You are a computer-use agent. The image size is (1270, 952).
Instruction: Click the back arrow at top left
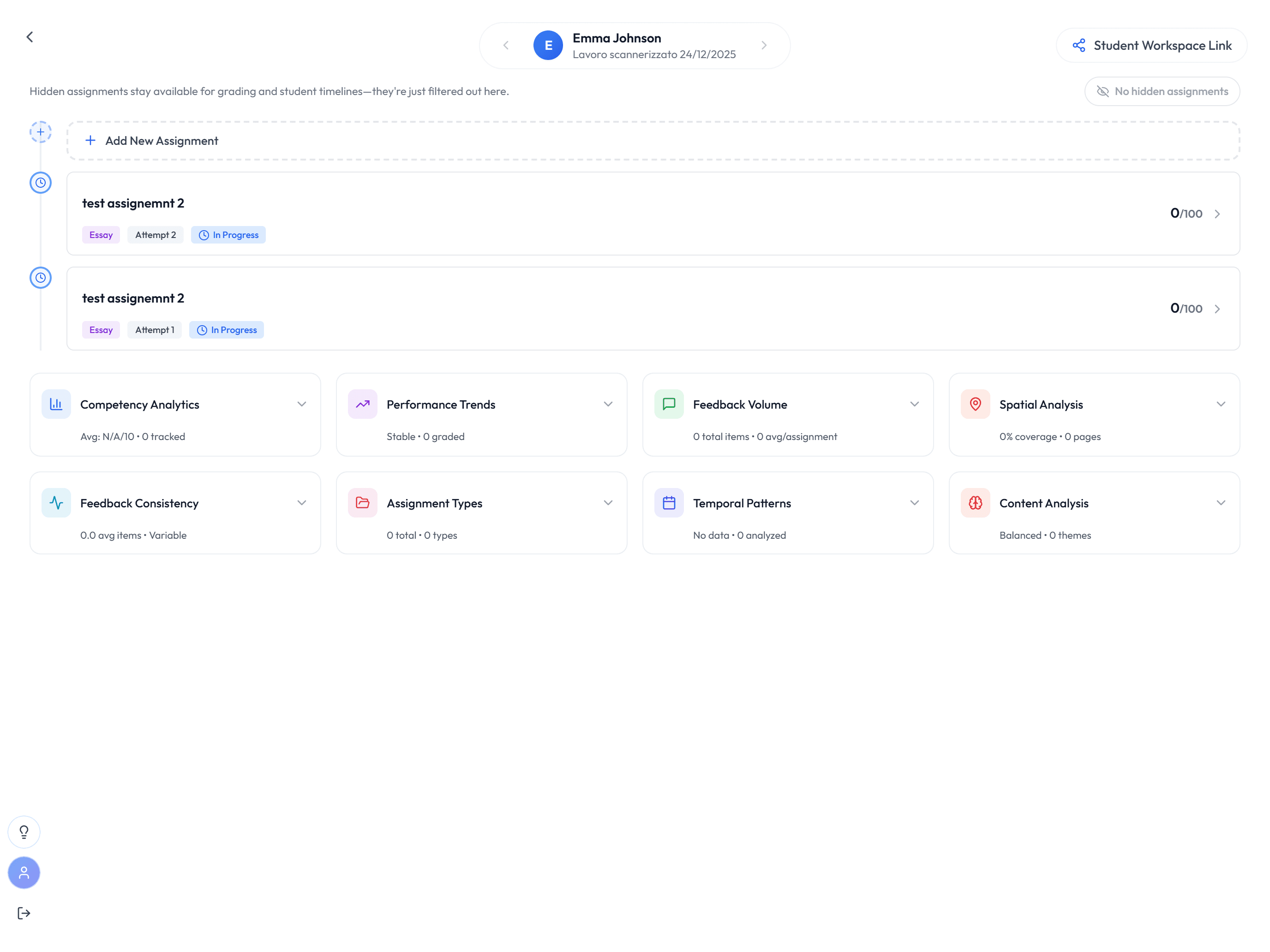pos(29,36)
